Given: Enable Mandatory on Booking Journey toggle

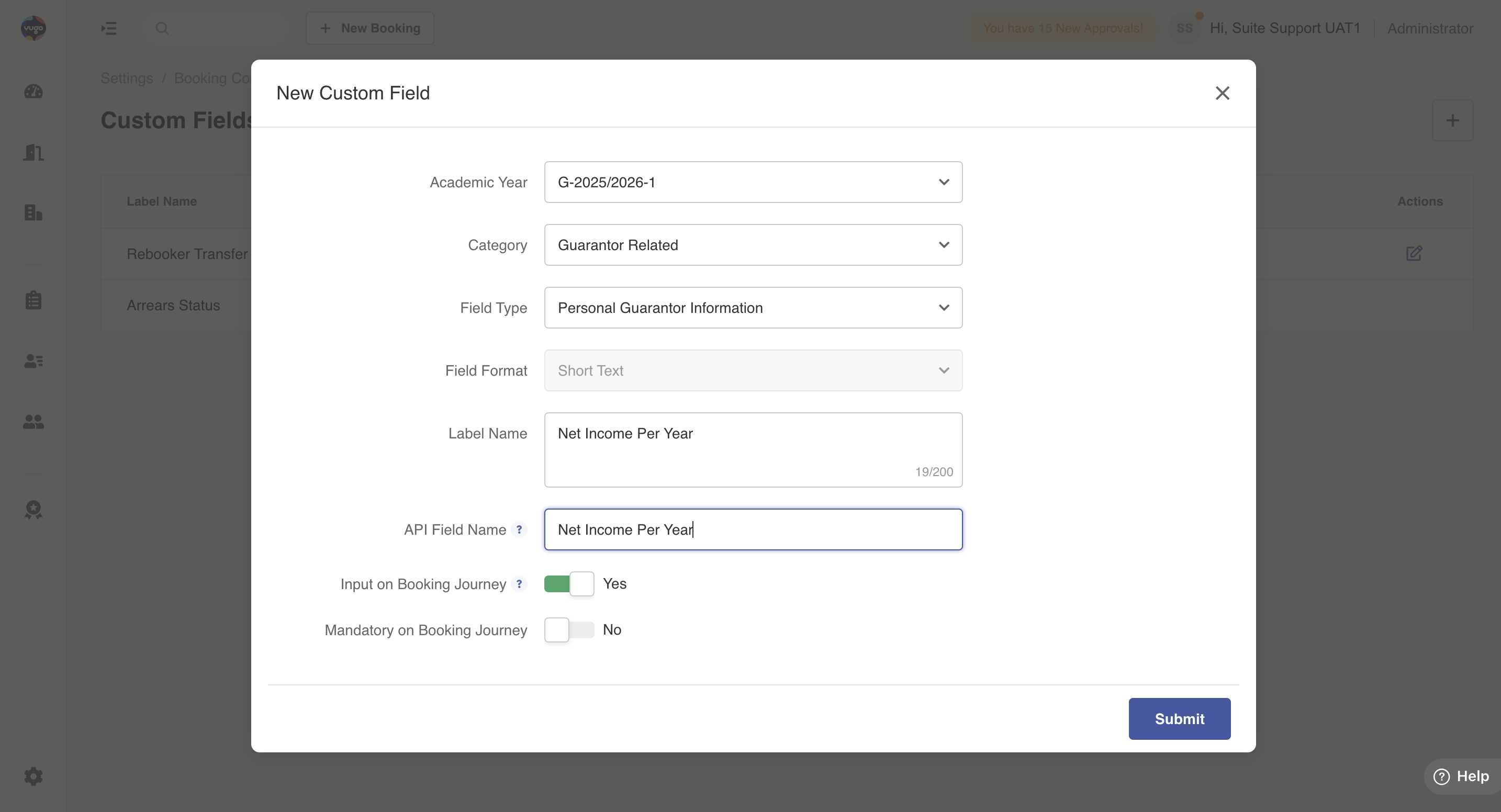Looking at the screenshot, I should pos(569,630).
